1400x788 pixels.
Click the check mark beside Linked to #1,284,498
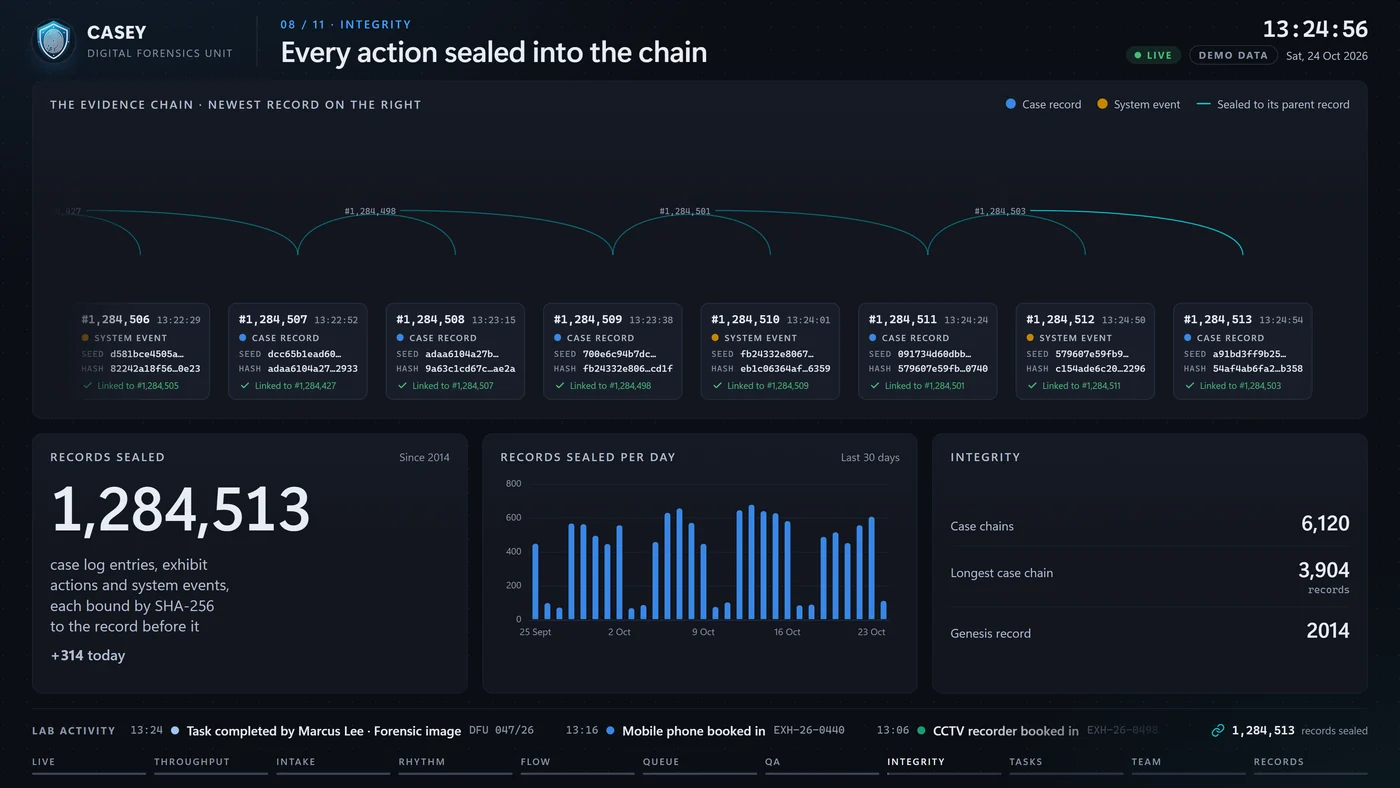[x=559, y=385]
